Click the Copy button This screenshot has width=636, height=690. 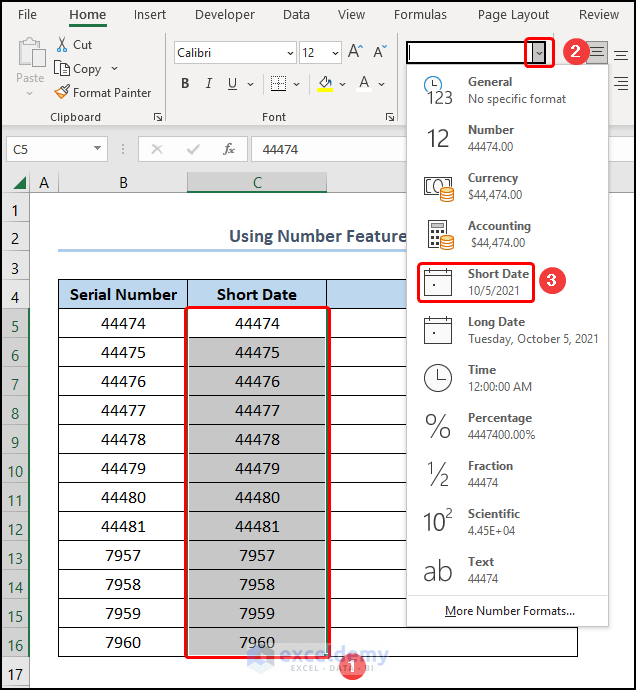(78, 69)
